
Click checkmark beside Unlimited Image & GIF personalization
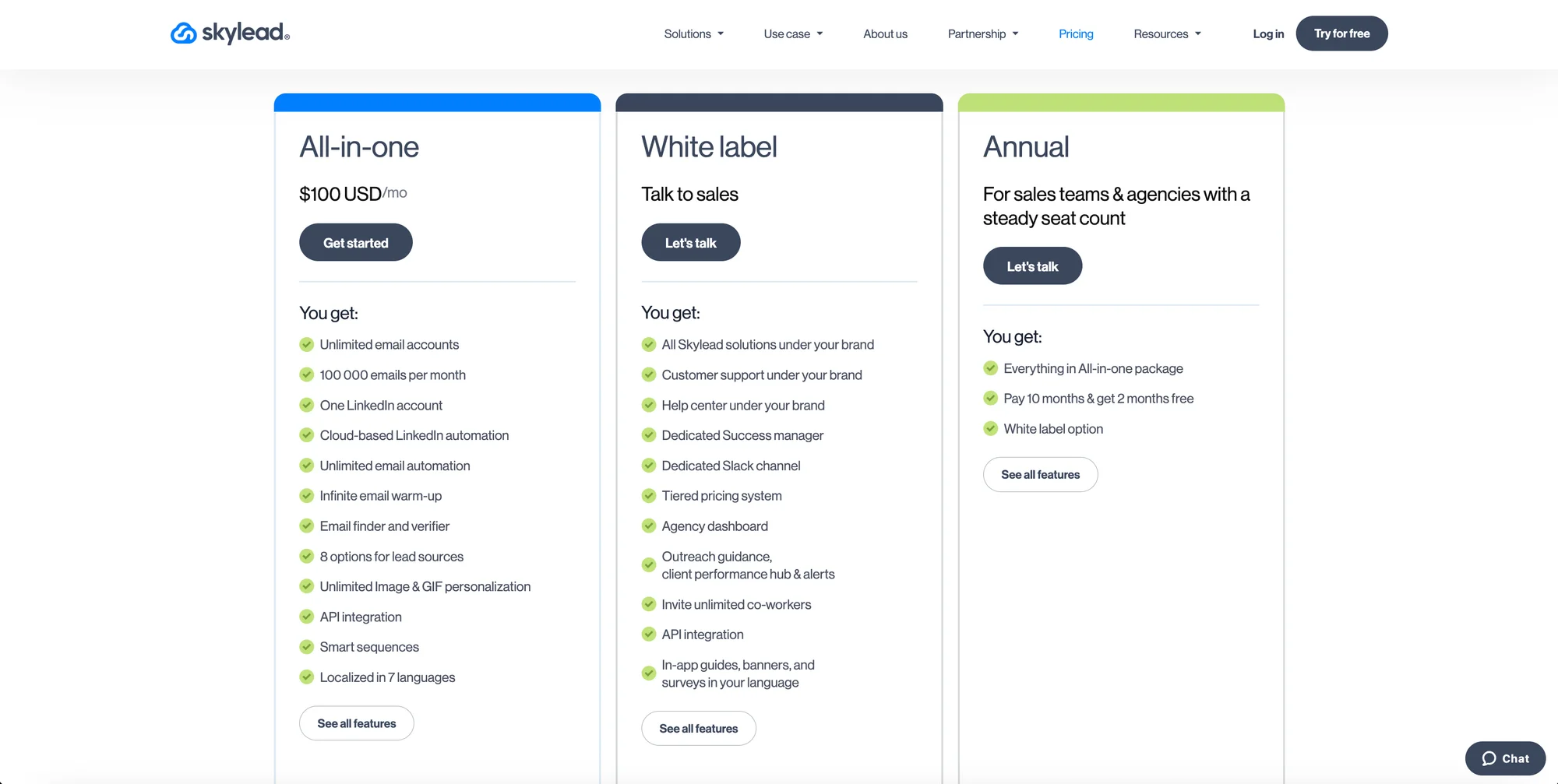(x=307, y=586)
